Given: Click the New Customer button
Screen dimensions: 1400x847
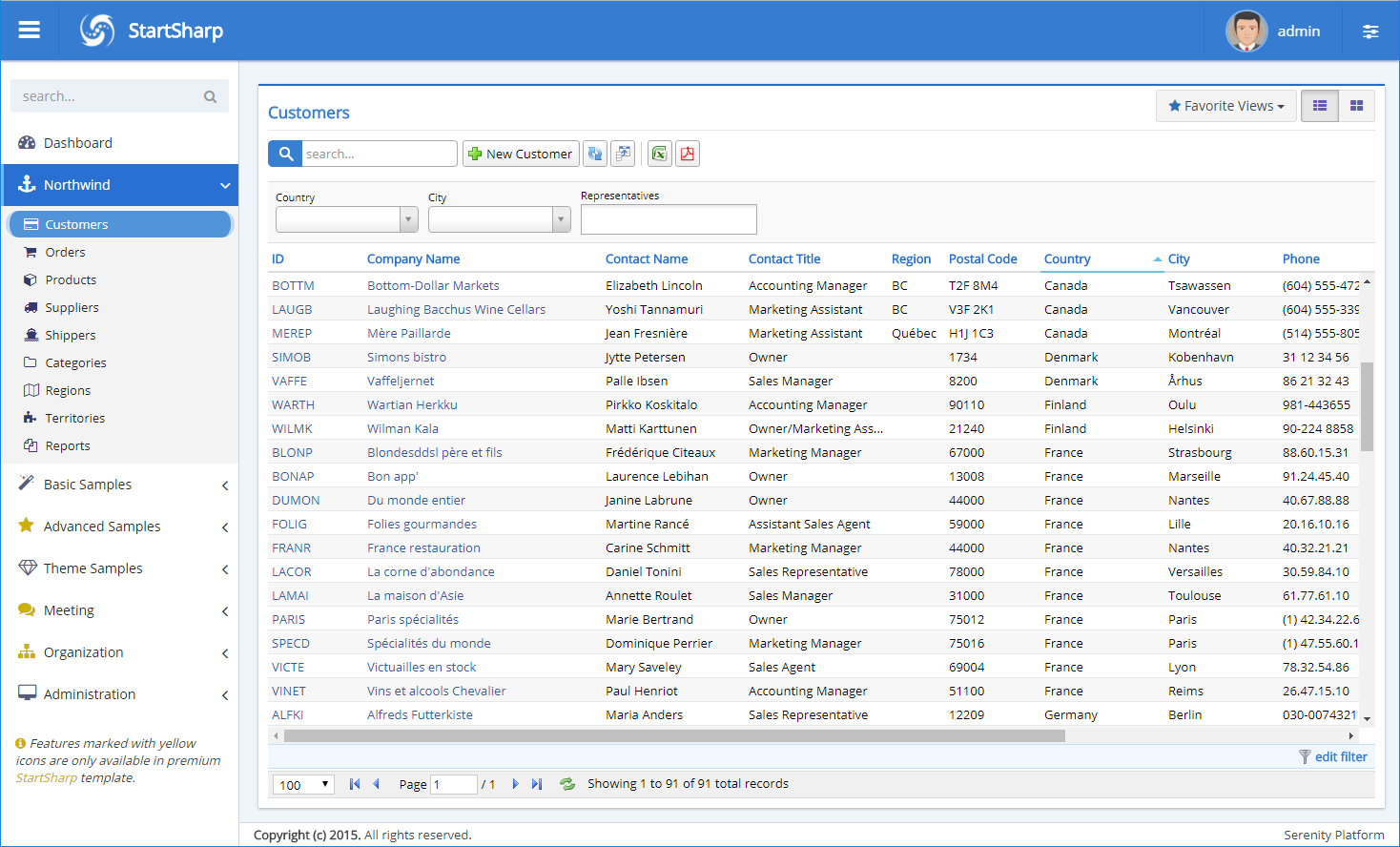Looking at the screenshot, I should pos(521,154).
